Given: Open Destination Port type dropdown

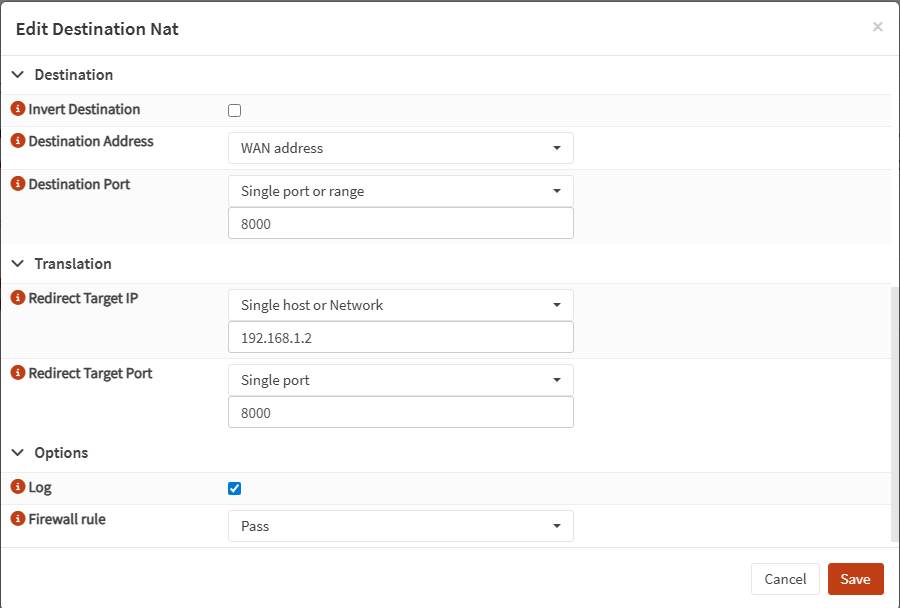Looking at the screenshot, I should pos(400,191).
